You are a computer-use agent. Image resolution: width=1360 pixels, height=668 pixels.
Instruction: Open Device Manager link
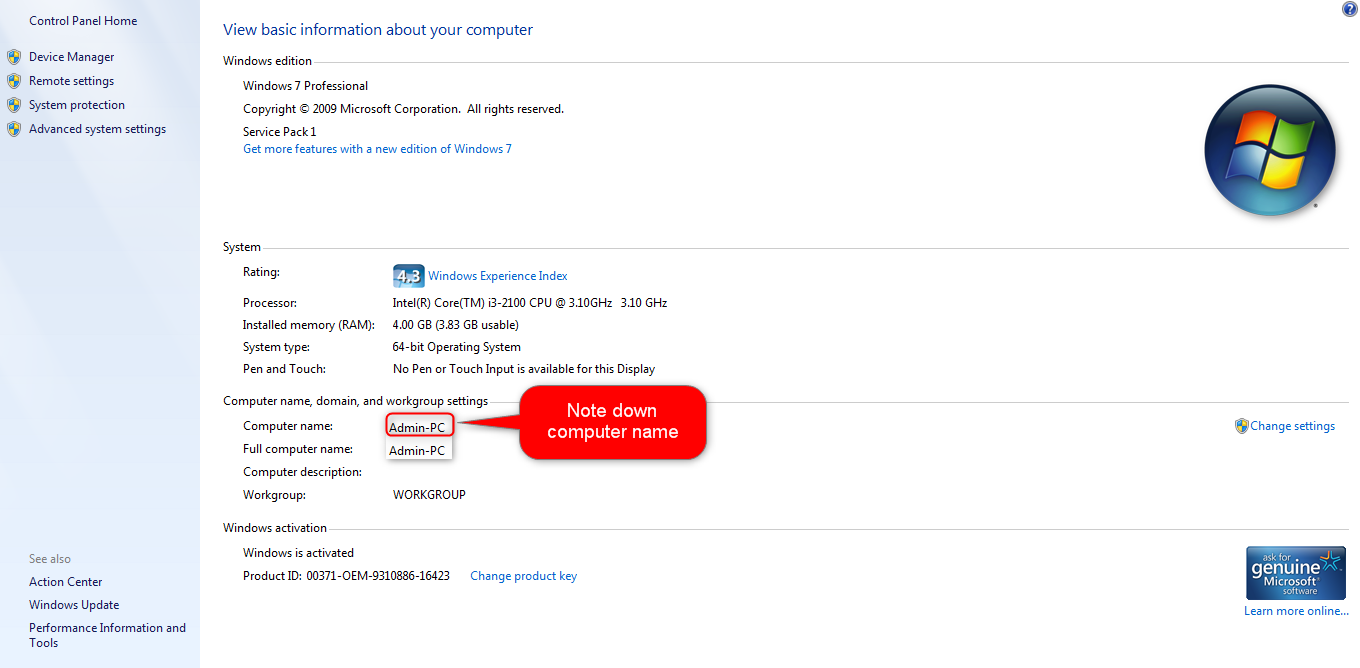tap(72, 57)
